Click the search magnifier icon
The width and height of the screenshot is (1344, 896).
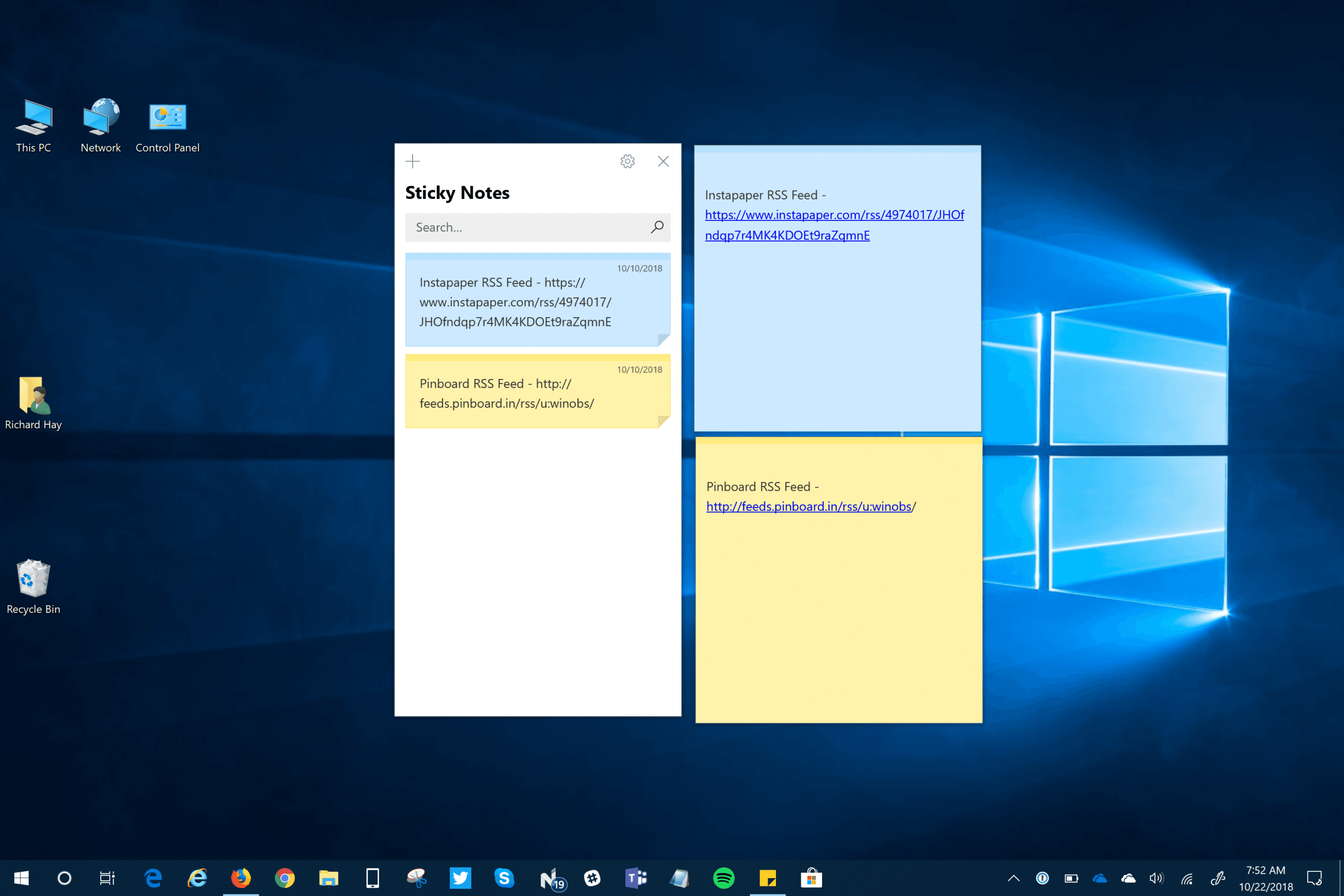coord(657,227)
